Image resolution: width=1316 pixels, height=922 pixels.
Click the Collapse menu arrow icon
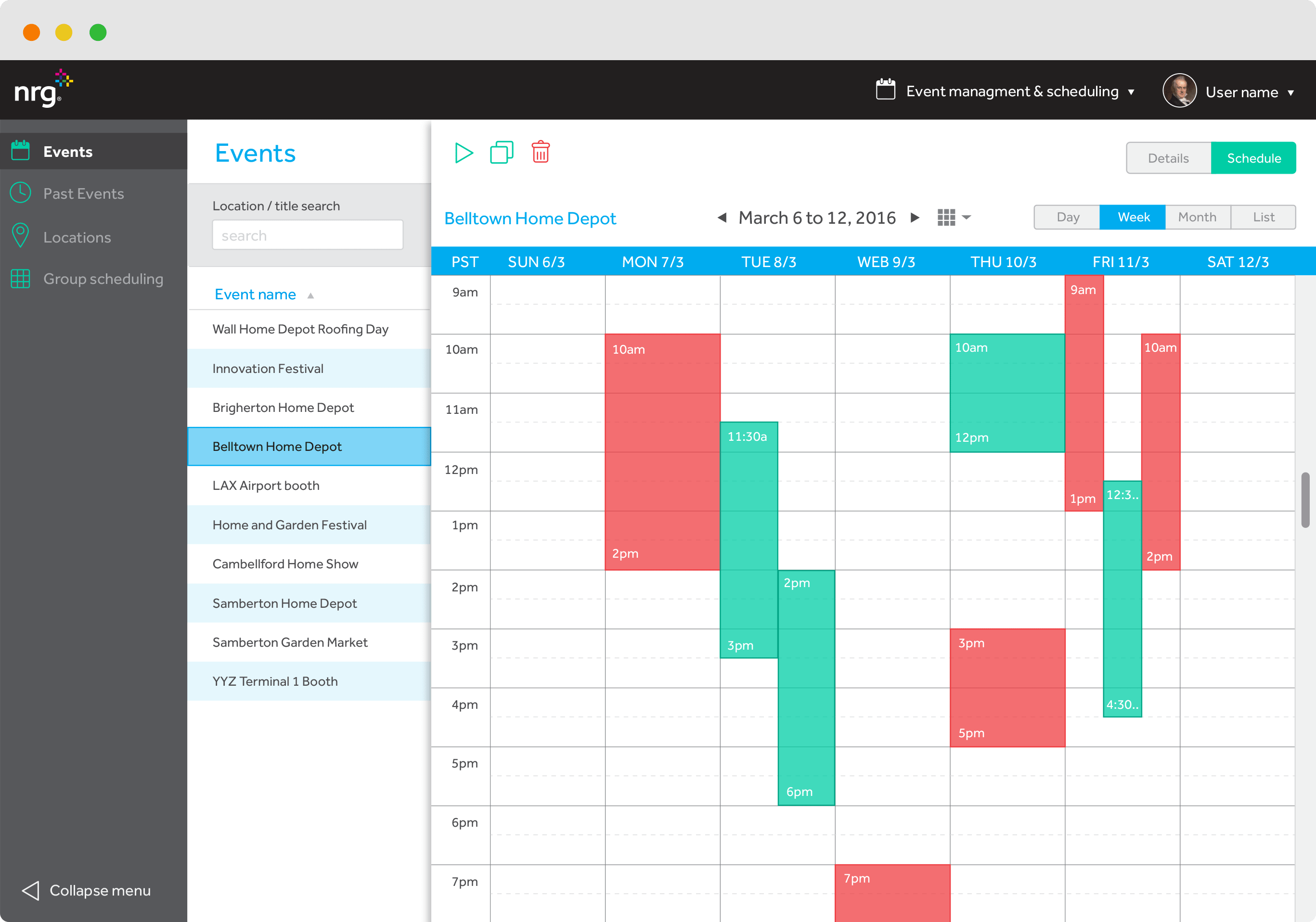point(30,890)
